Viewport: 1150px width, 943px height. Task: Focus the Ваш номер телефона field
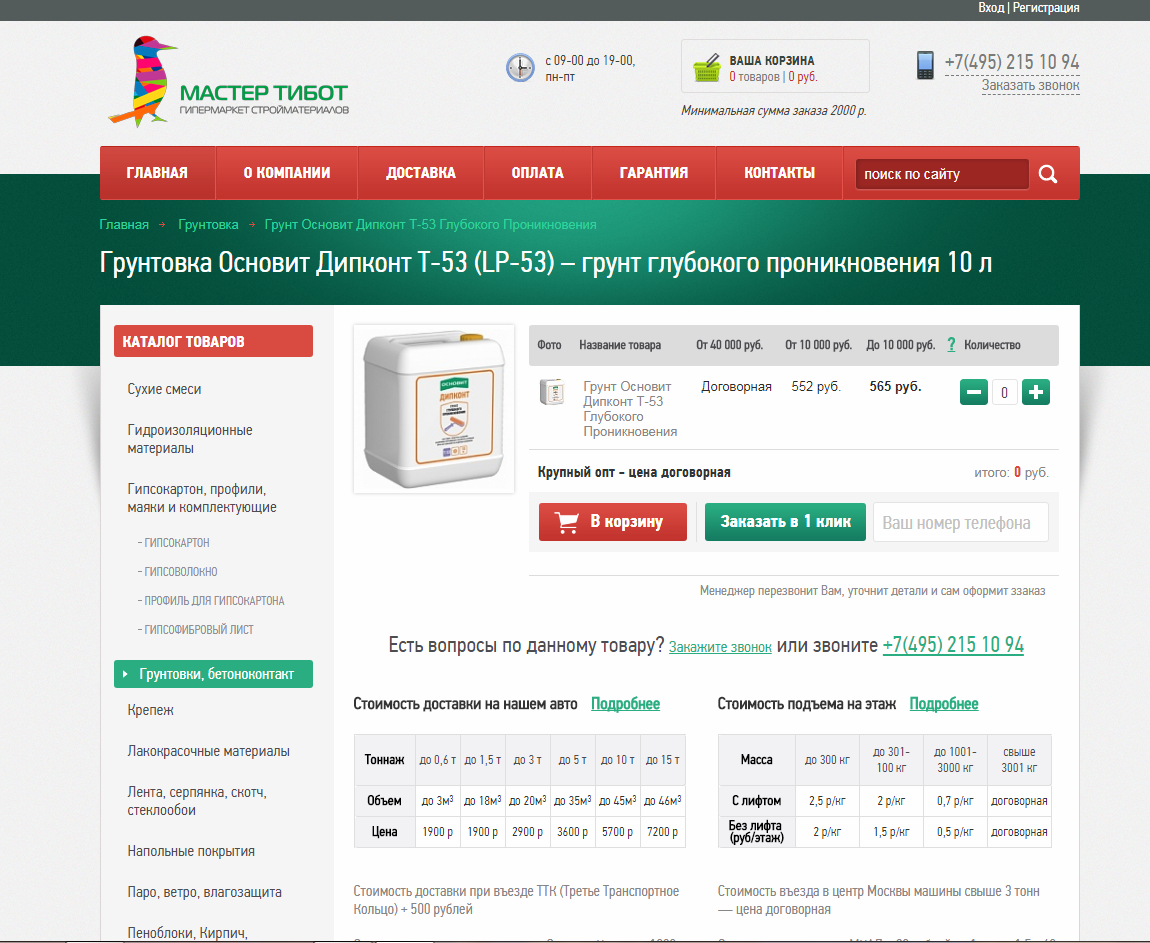[961, 522]
